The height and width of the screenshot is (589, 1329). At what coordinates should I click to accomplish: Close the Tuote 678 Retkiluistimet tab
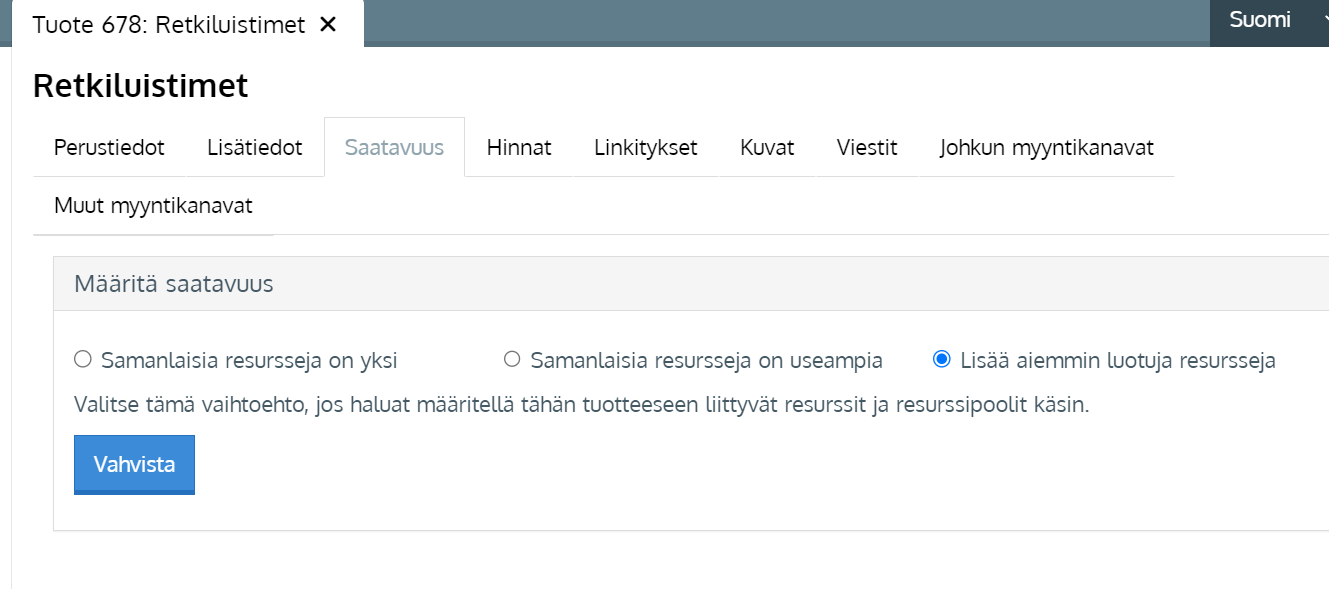[x=327, y=25]
